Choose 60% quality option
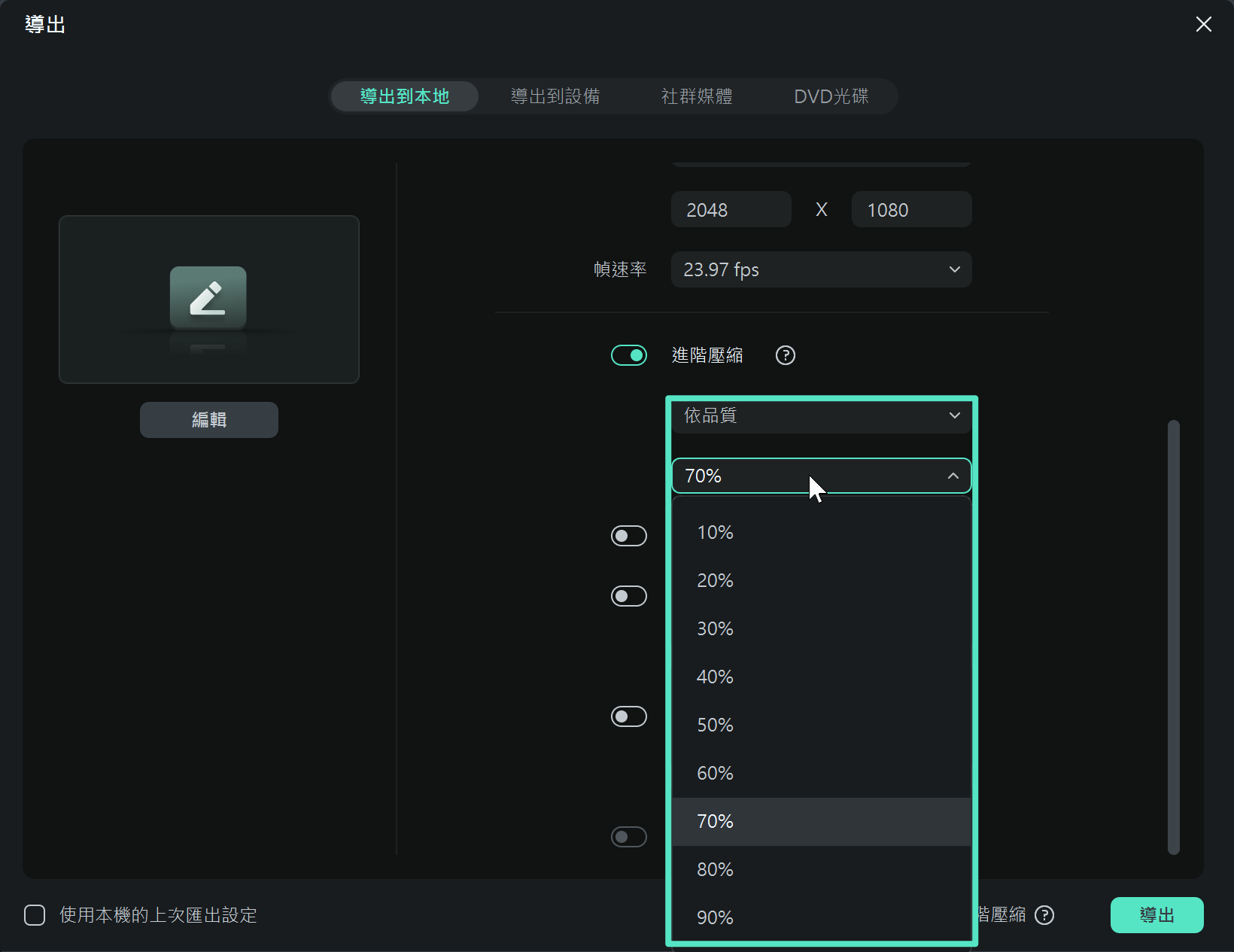 coord(822,774)
